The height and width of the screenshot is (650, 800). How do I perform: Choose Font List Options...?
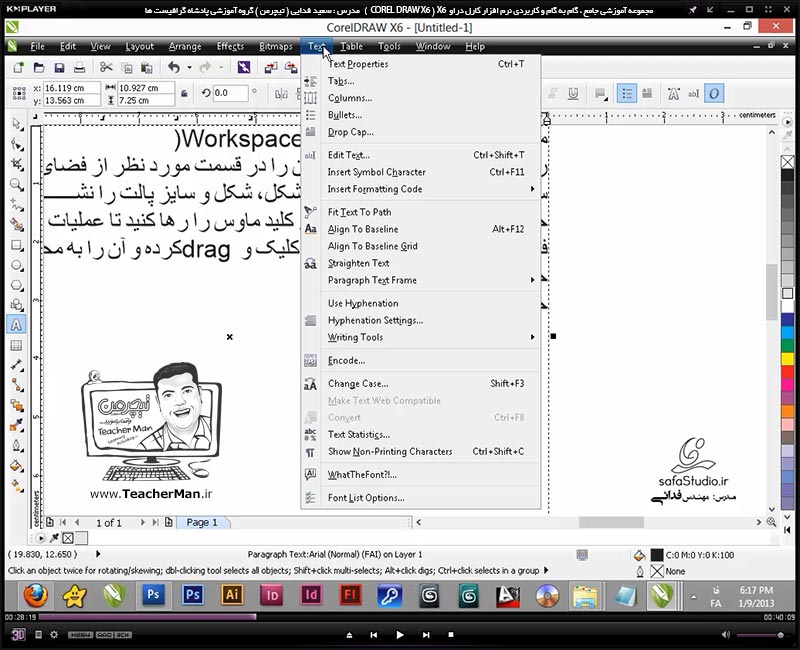click(x=421, y=498)
